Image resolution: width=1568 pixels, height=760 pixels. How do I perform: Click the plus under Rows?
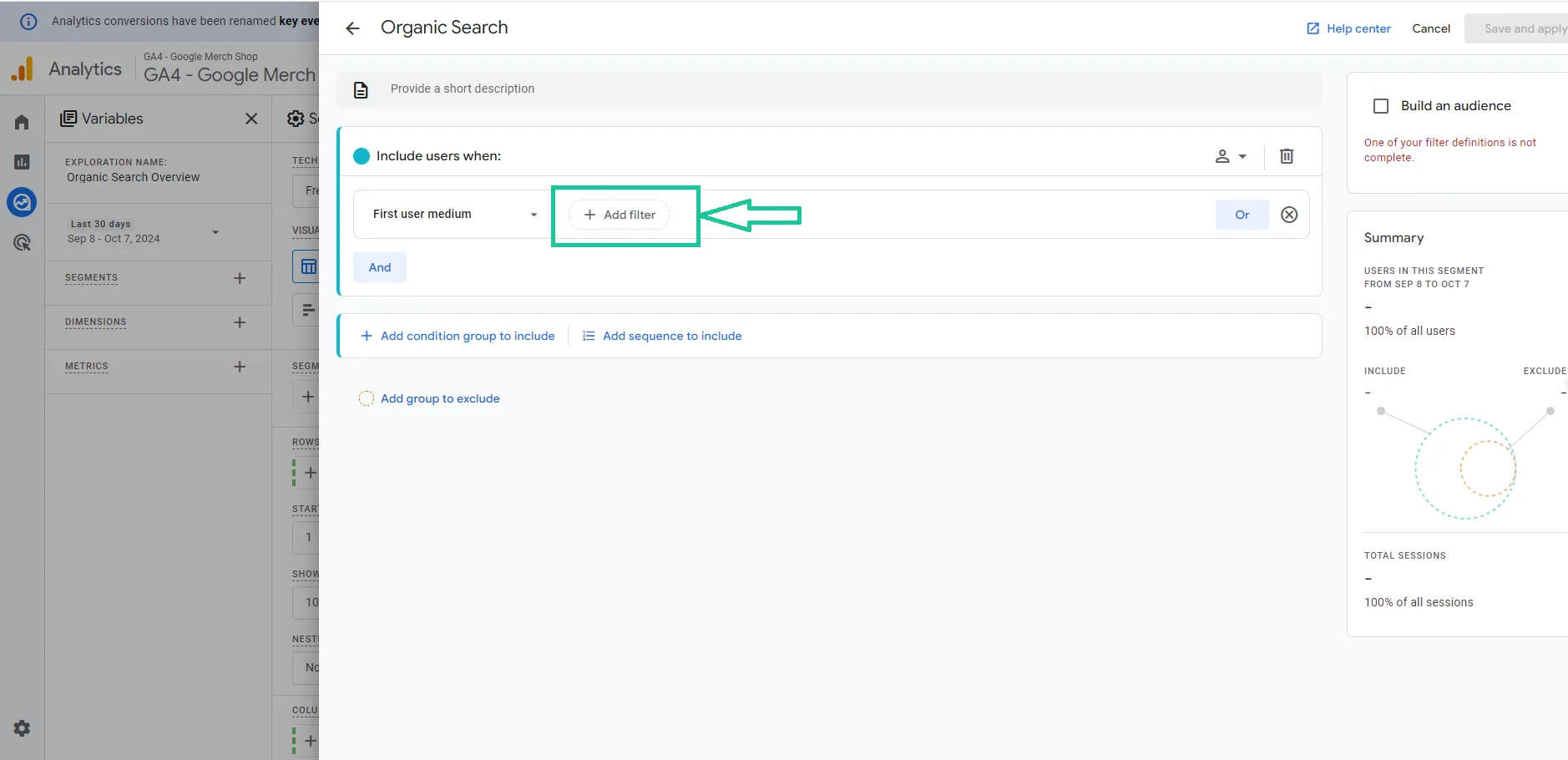point(310,473)
